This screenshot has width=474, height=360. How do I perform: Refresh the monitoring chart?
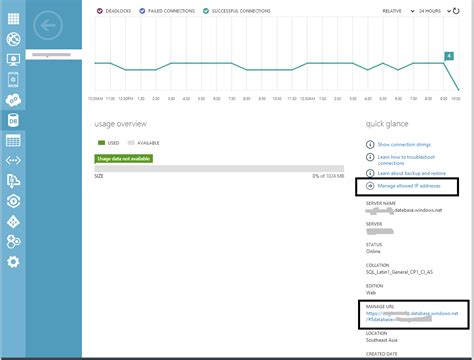click(456, 11)
